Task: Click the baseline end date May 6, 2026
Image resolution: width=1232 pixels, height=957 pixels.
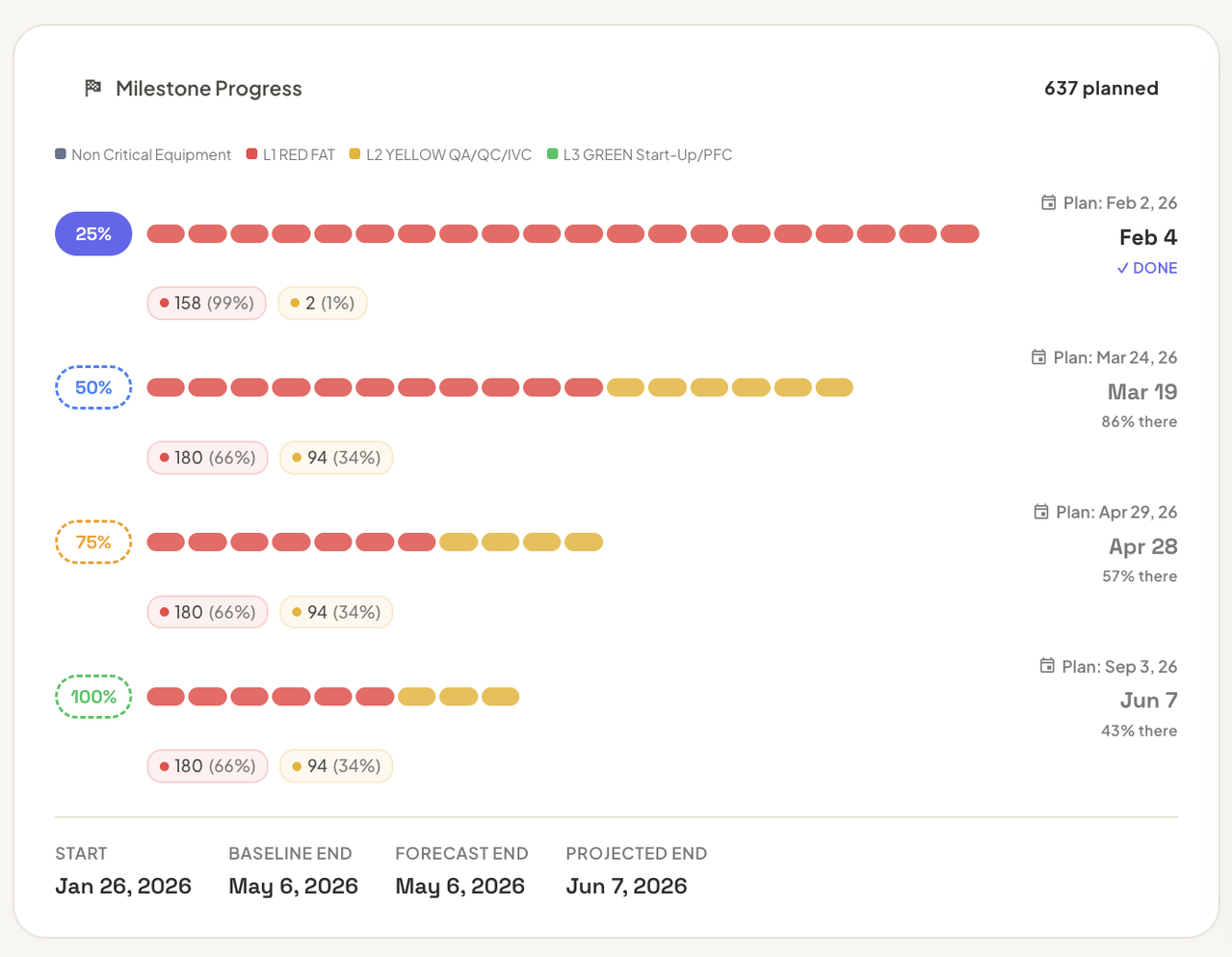Action: click(x=293, y=886)
